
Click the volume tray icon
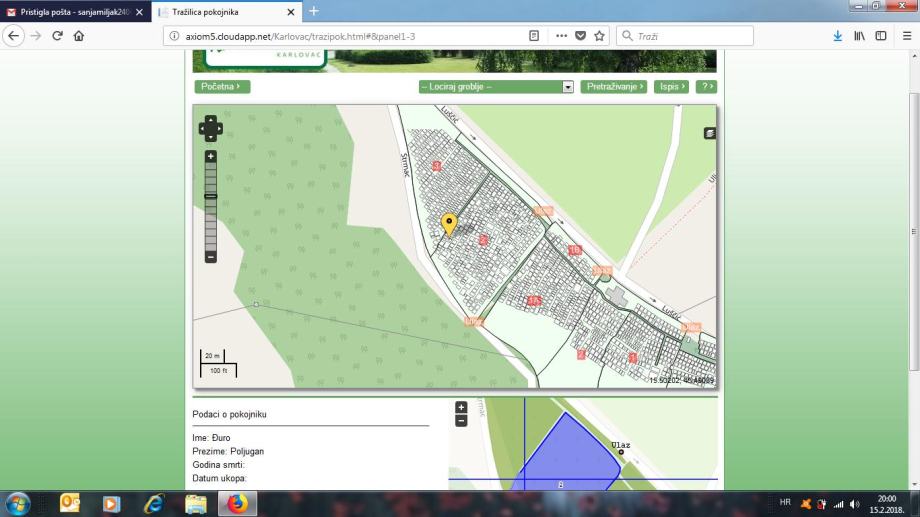(x=854, y=504)
